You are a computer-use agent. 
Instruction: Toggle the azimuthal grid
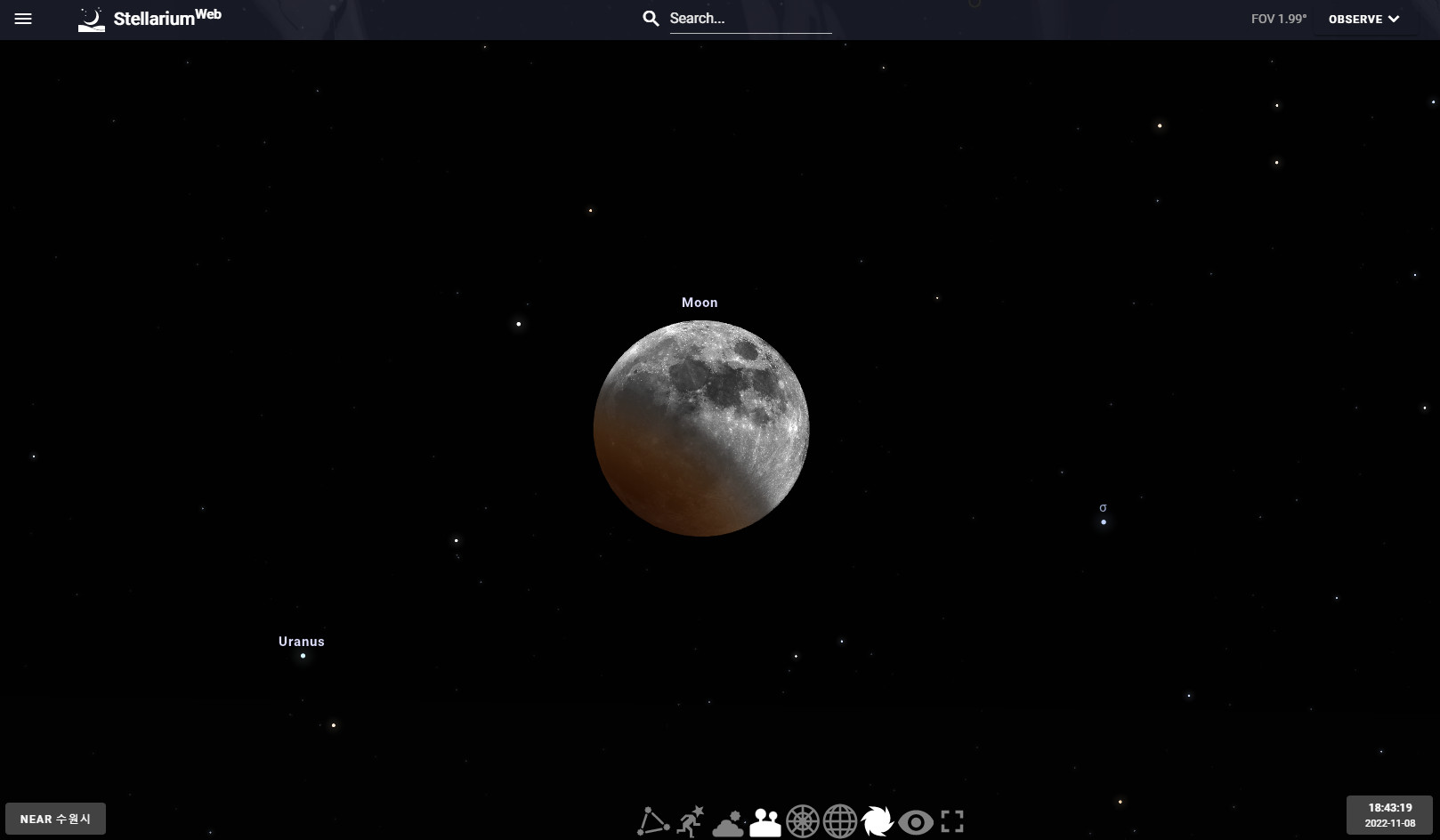[803, 821]
